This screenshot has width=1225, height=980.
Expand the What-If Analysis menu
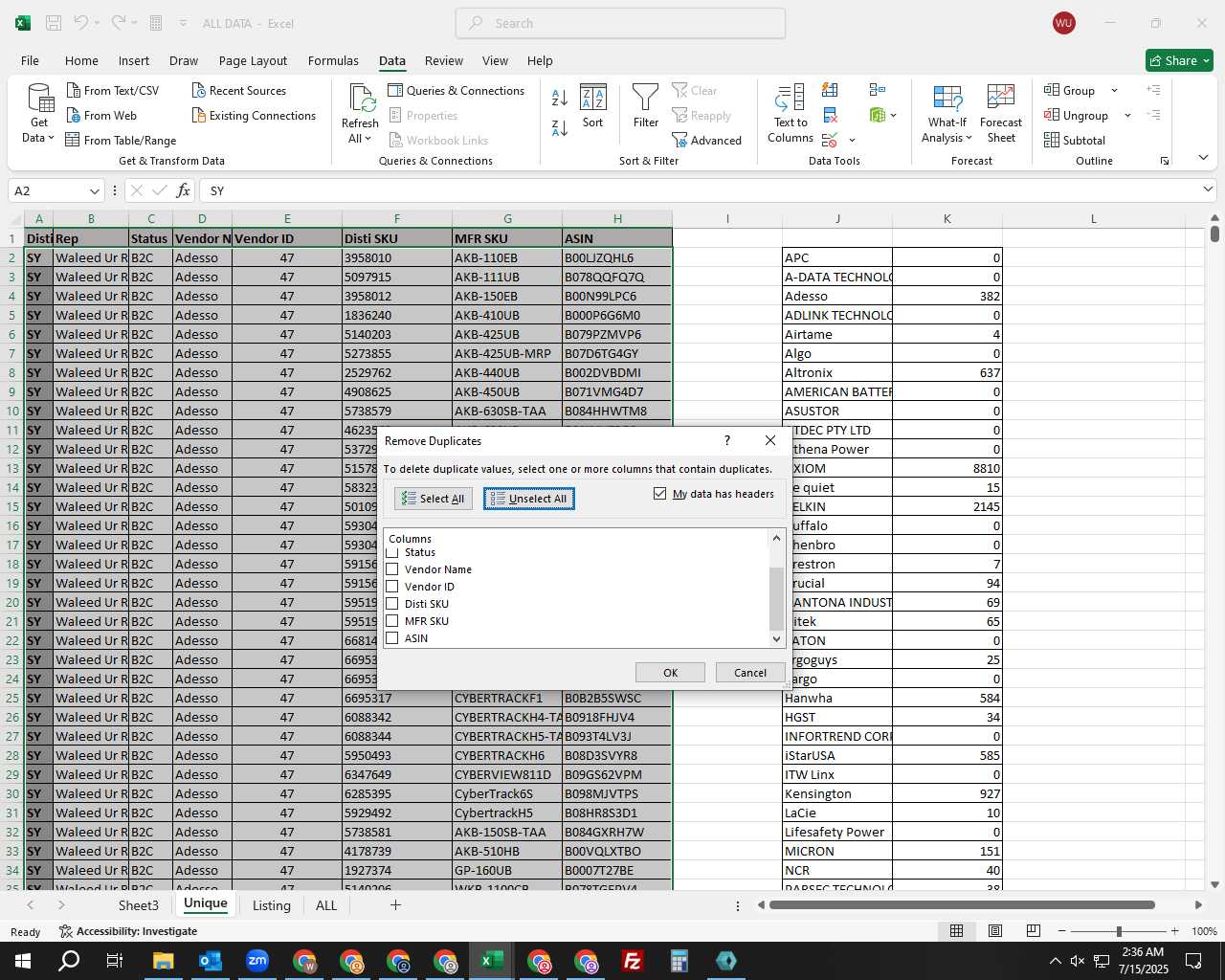tap(947, 130)
